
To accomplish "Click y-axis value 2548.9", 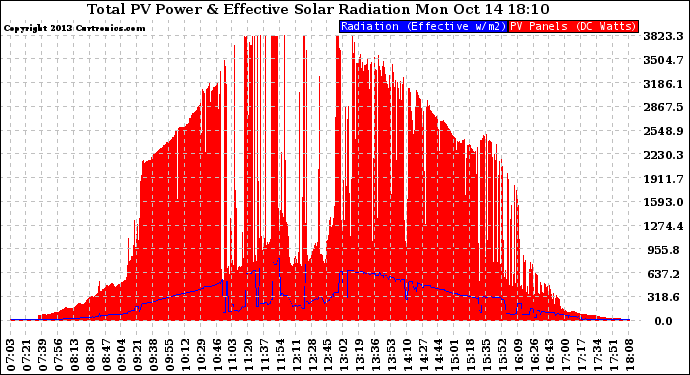I will point(663,131).
